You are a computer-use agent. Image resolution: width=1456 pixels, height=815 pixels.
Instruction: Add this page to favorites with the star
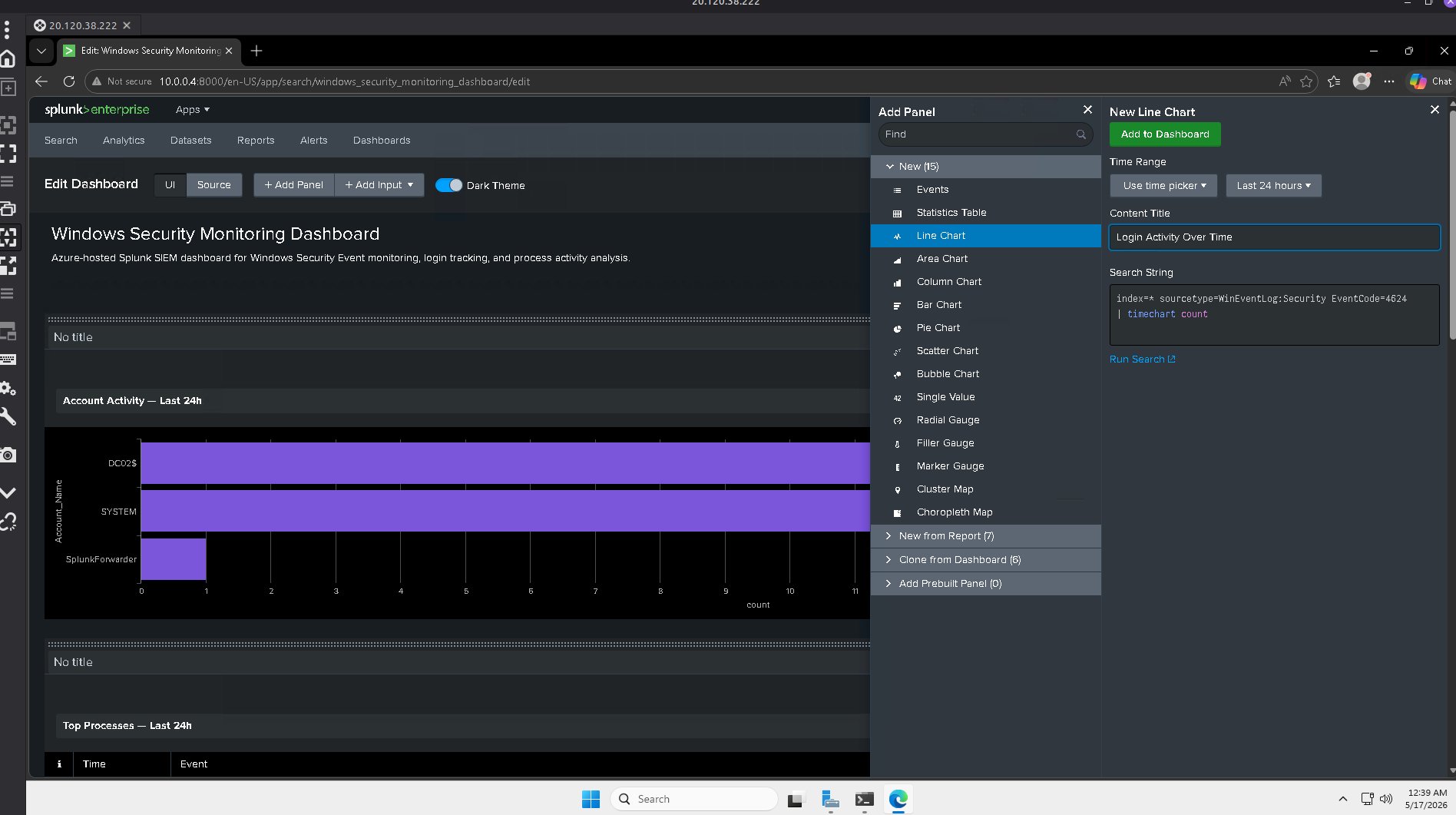pyautogui.click(x=1306, y=81)
